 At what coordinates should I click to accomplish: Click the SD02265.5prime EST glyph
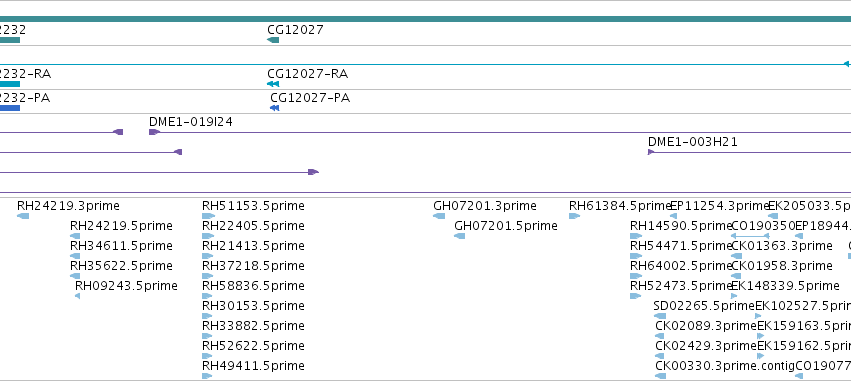660,316
